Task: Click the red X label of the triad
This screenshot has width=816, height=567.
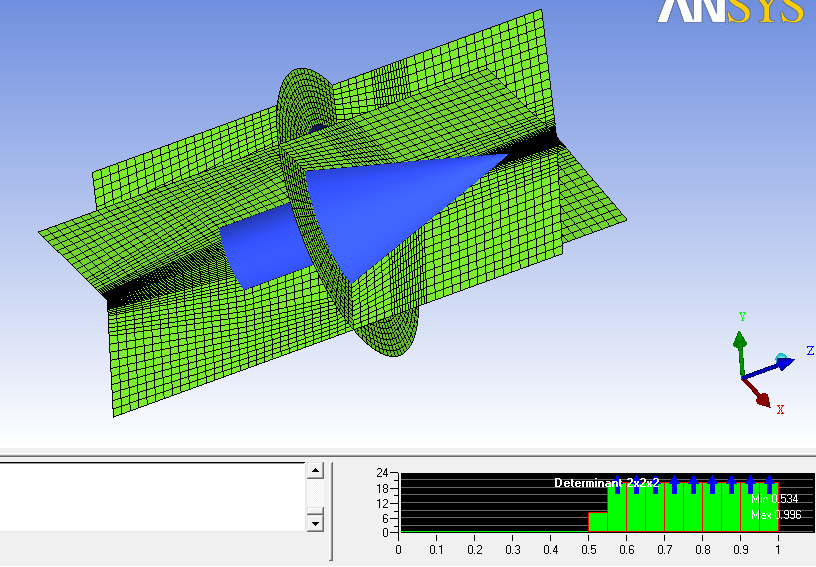Action: coord(780,409)
